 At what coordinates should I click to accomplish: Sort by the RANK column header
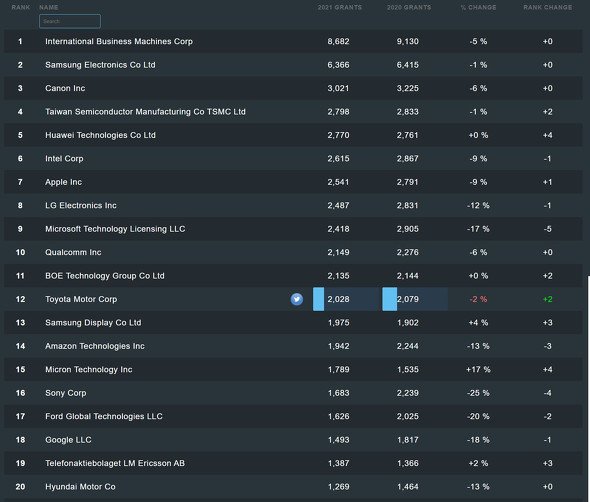21,7
